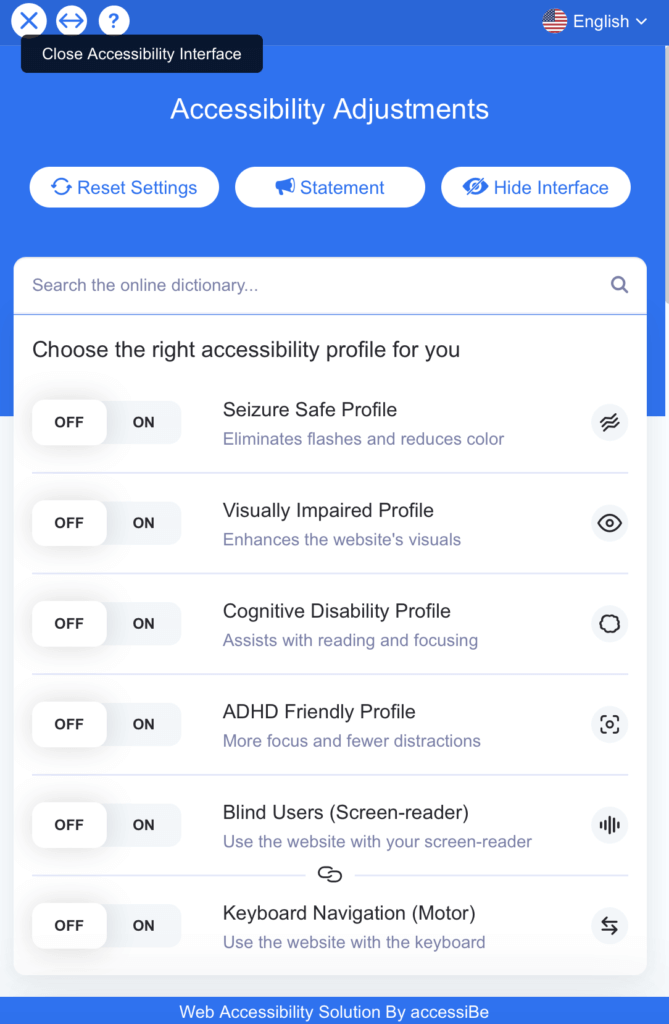Enable the Visually Impaired Profile

tap(143, 523)
